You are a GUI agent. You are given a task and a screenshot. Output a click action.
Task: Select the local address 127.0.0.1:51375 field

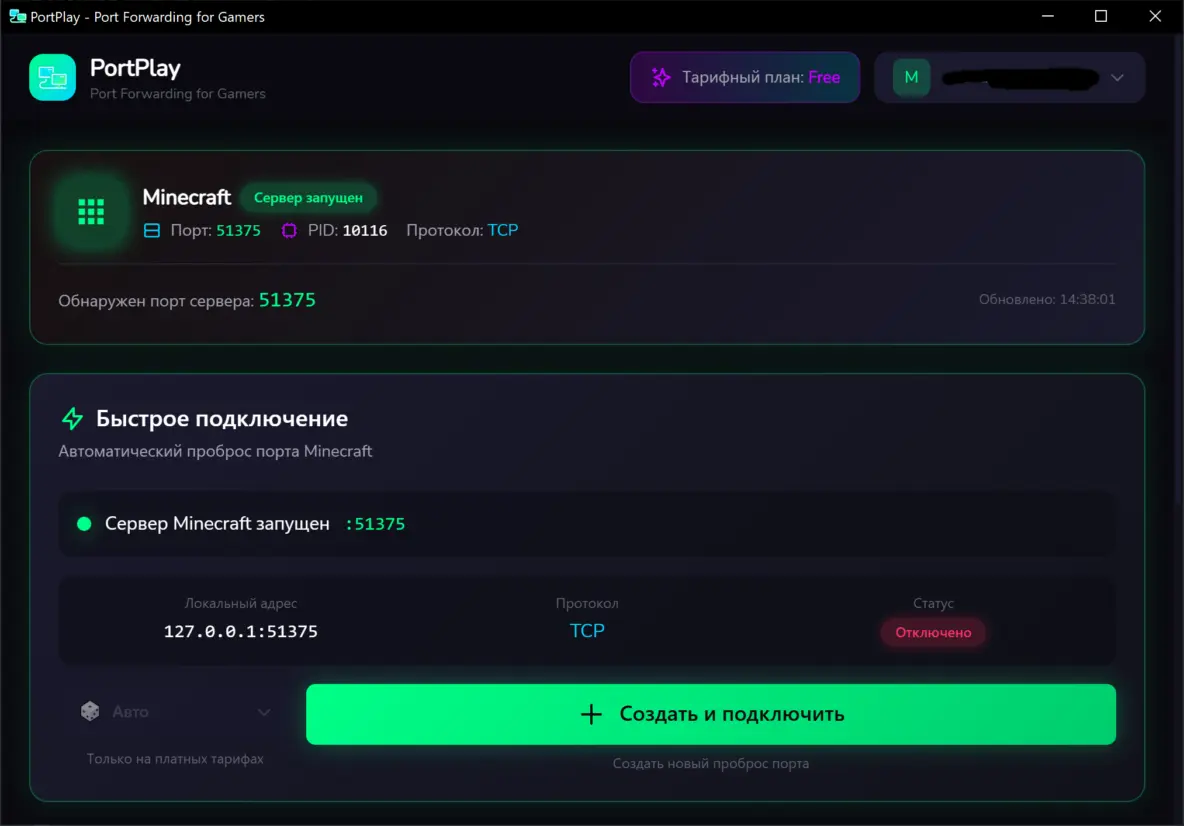point(241,630)
